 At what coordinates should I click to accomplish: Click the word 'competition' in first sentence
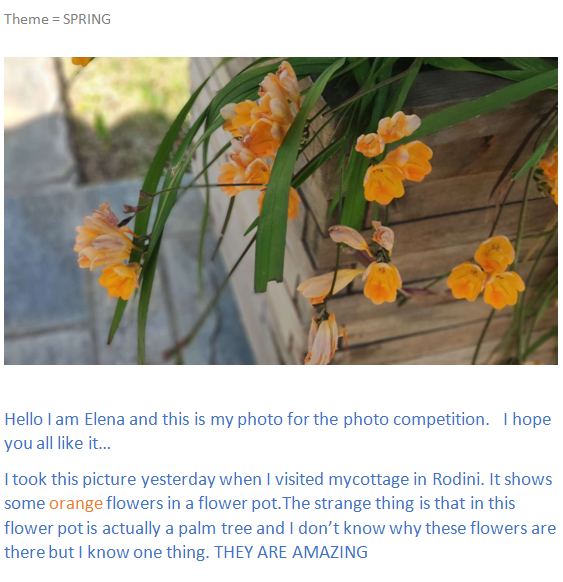point(441,420)
